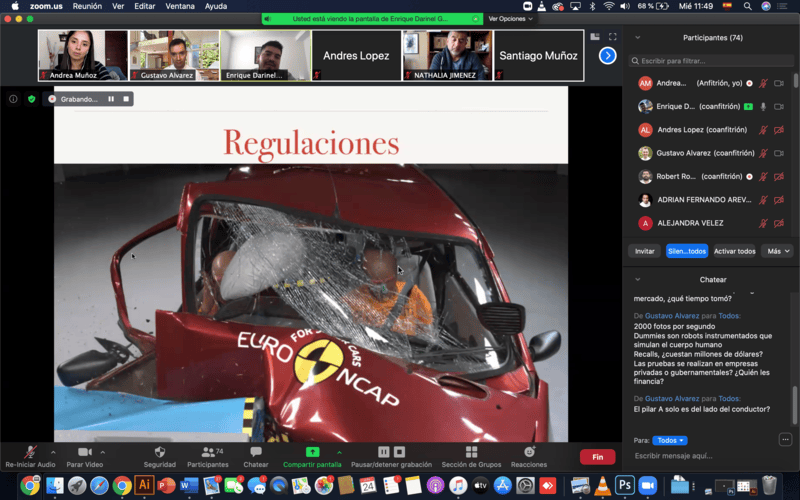
Task: Open Spotlight search in the menu bar
Action: (x=747, y=6)
